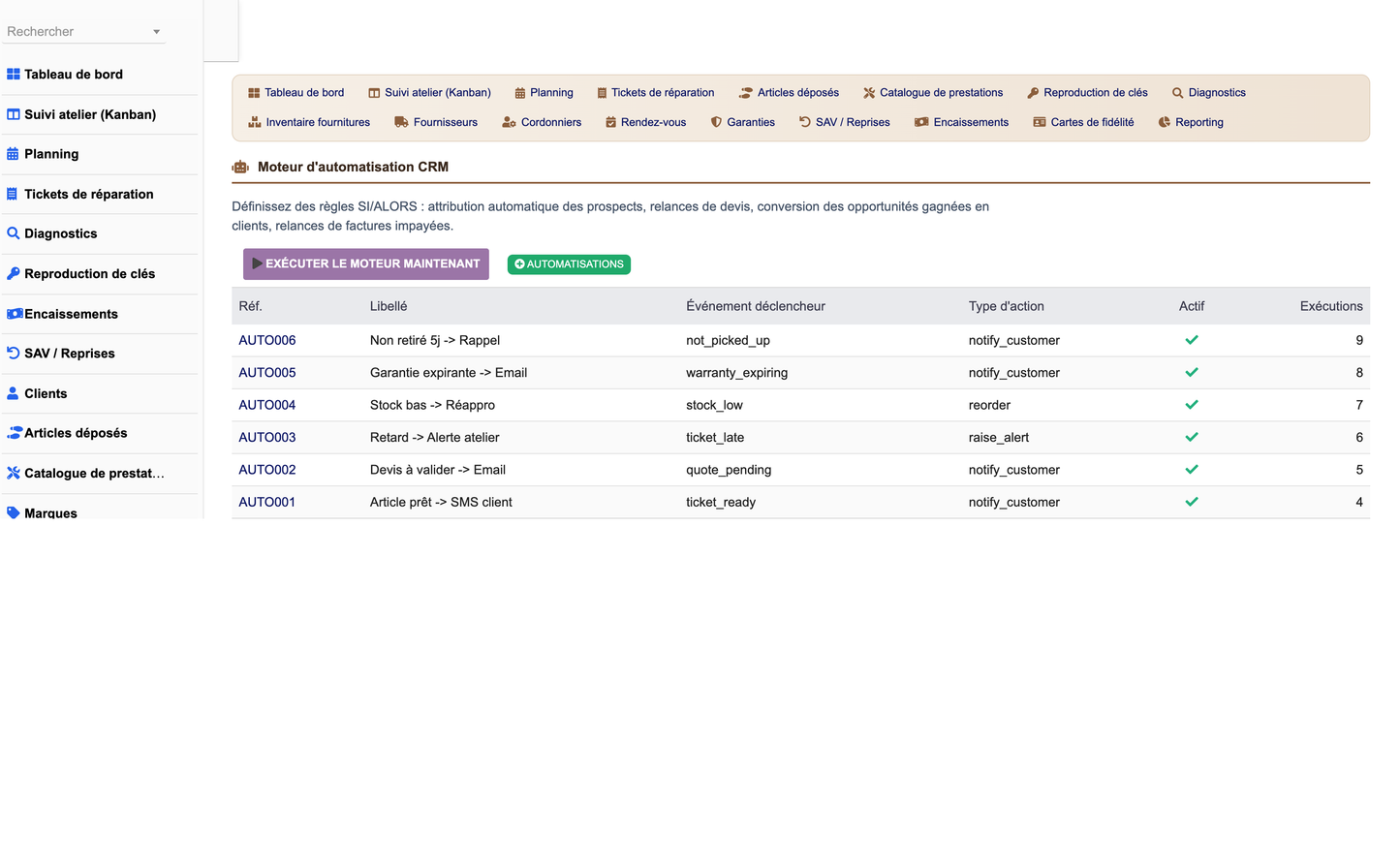This screenshot has width=1400, height=866.
Task: Click the Articles déposés hand icon in sidebar
Action: (15, 433)
